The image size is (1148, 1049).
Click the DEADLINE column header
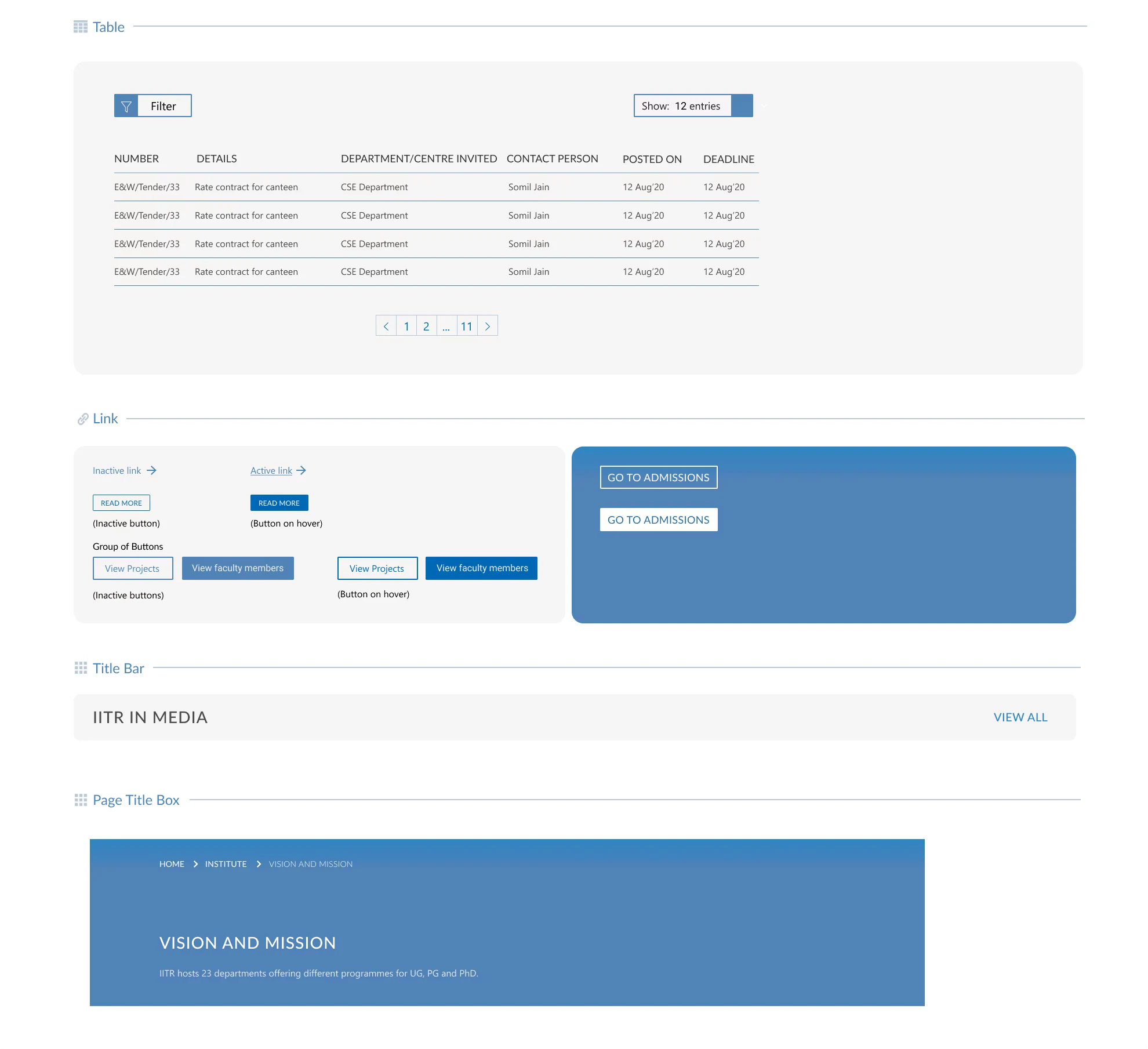coord(728,159)
